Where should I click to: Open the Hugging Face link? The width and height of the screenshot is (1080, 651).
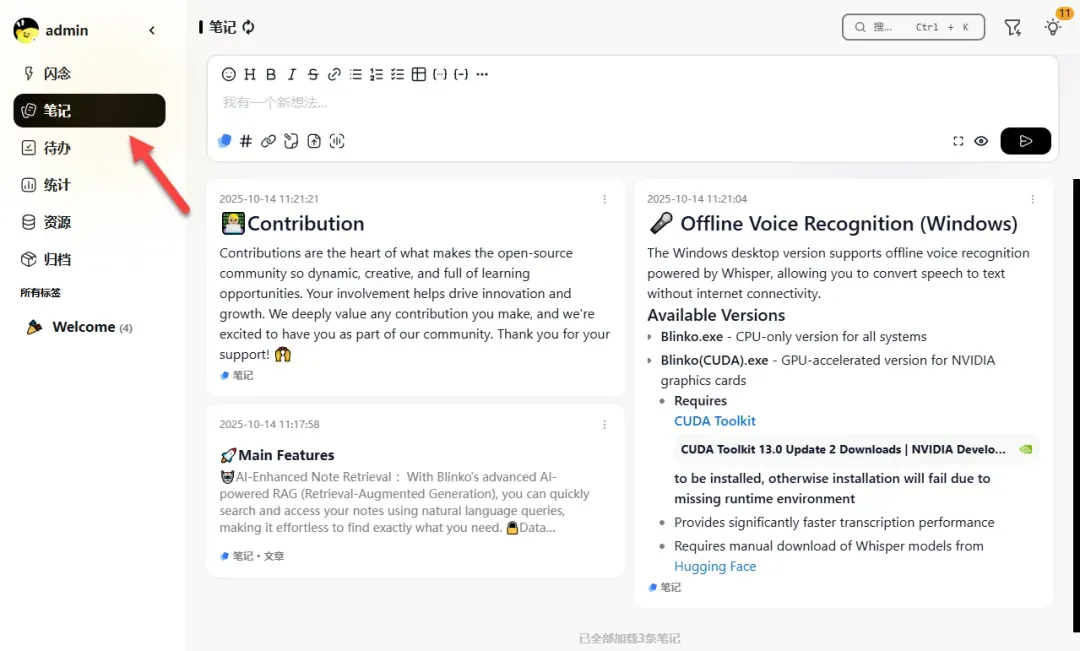[715, 566]
